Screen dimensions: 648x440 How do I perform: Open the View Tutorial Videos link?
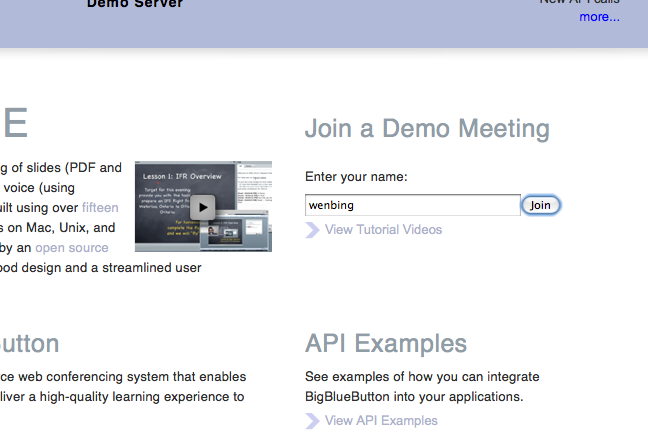[383, 229]
